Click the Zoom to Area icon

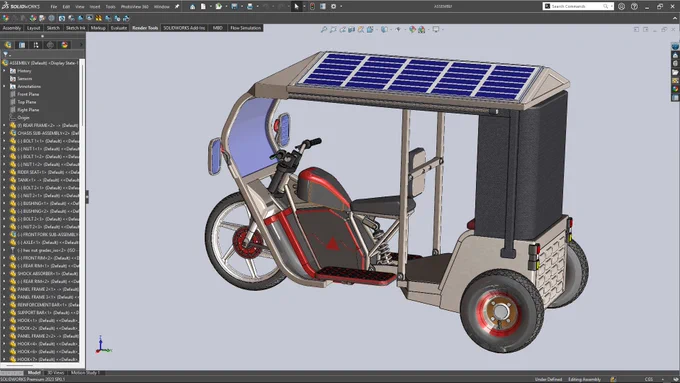333,29
